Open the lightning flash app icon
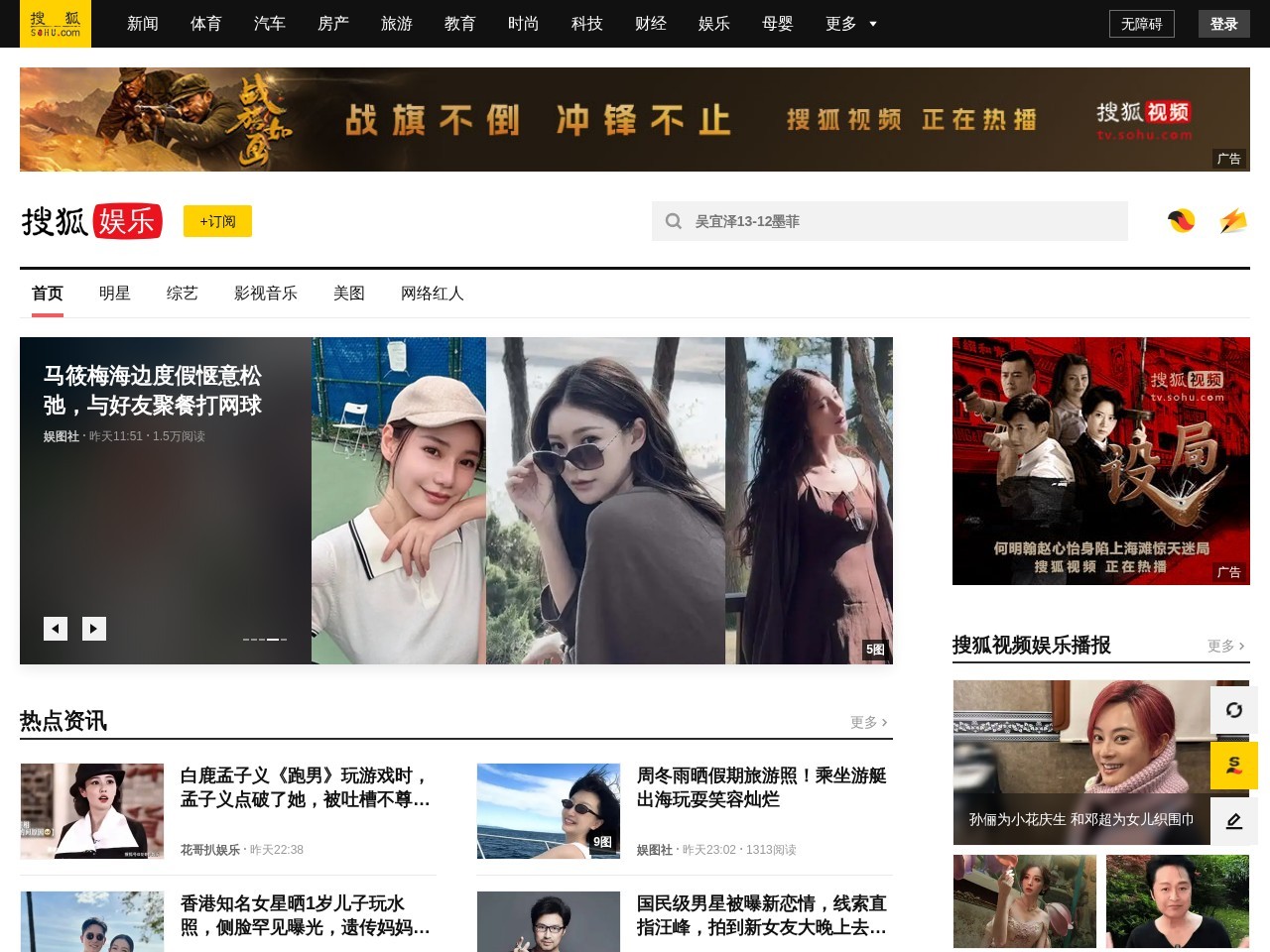 tap(1232, 221)
